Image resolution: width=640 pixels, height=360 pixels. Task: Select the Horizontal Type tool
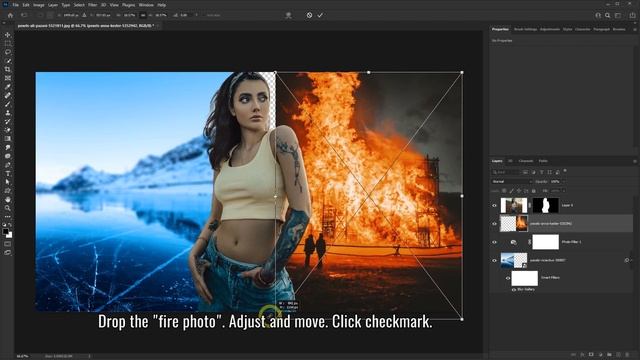(7, 173)
